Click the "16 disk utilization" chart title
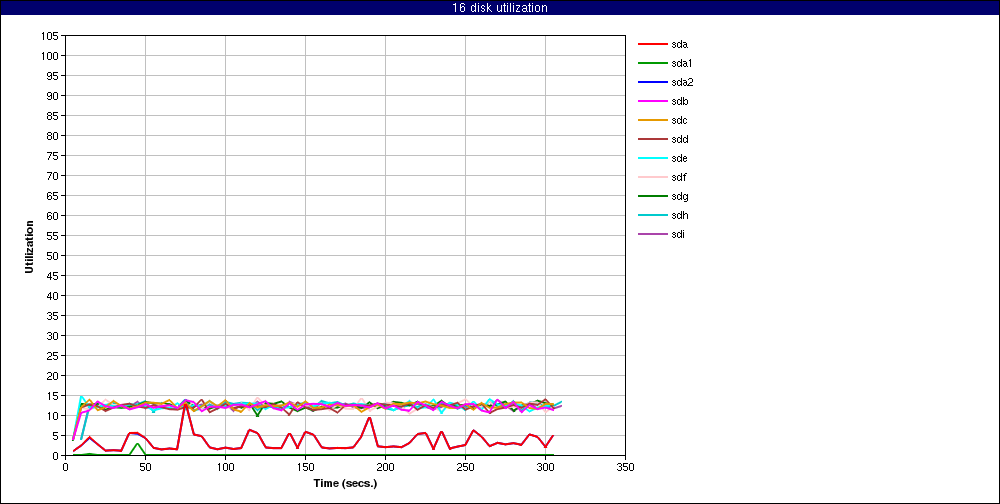Viewport: 1000px width, 504px height. pyautogui.click(x=499, y=8)
